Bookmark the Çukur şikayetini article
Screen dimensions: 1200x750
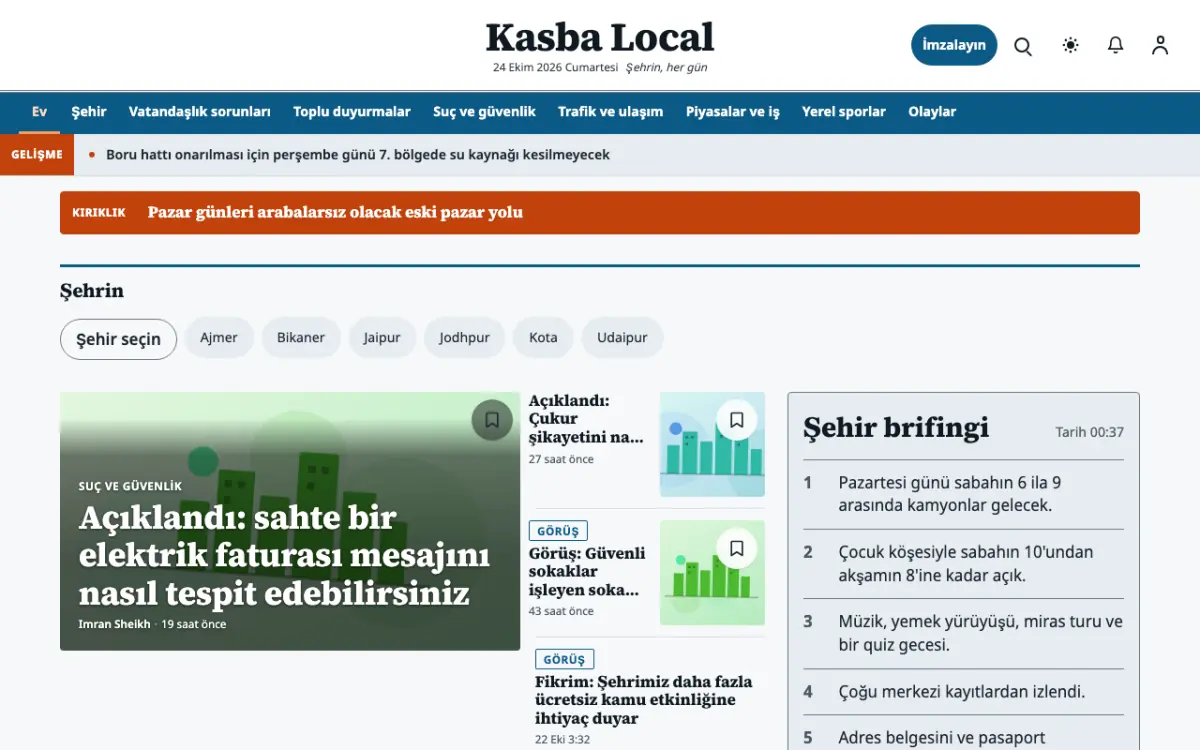point(737,420)
